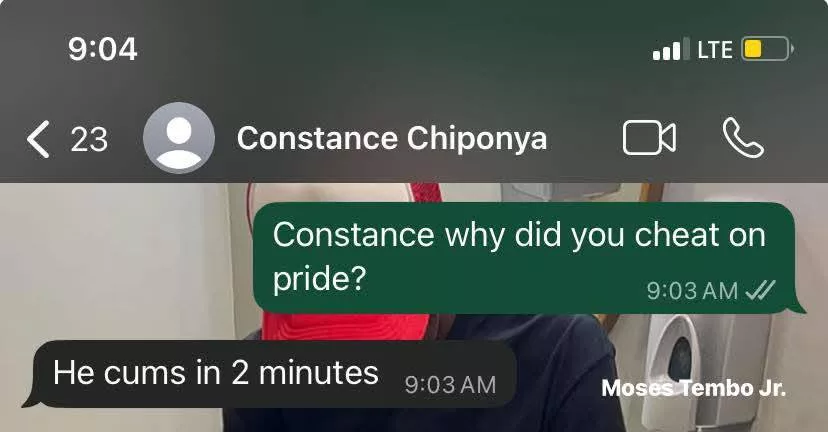Tap empty header area beside contact name
The width and height of the screenshot is (828, 432).
(585, 138)
